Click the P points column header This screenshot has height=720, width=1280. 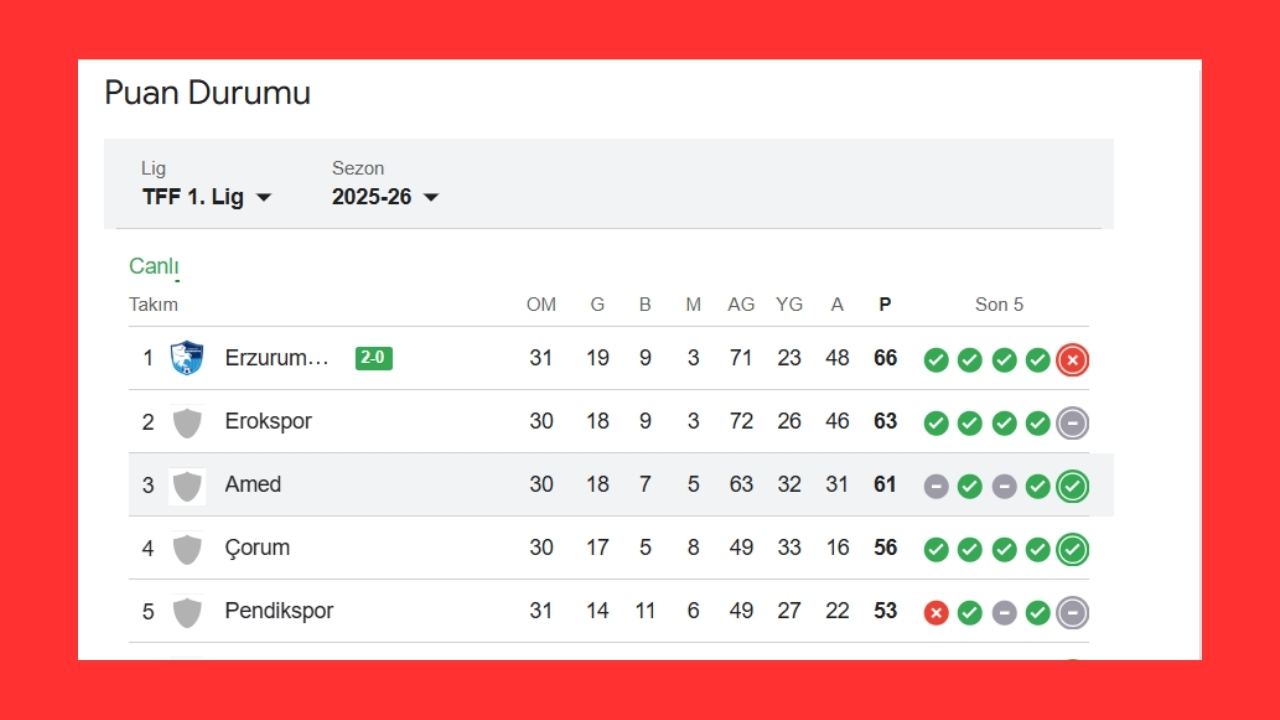(885, 305)
